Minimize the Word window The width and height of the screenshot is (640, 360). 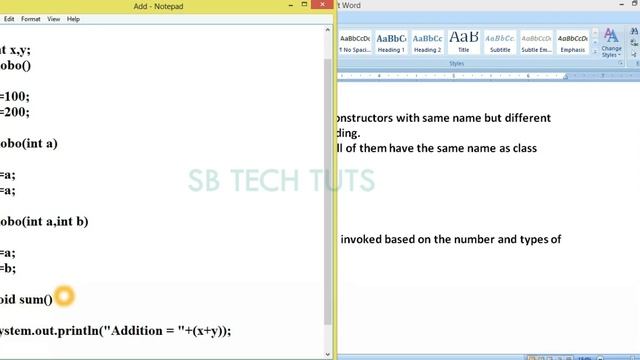pyautogui.click(x=622, y=4)
